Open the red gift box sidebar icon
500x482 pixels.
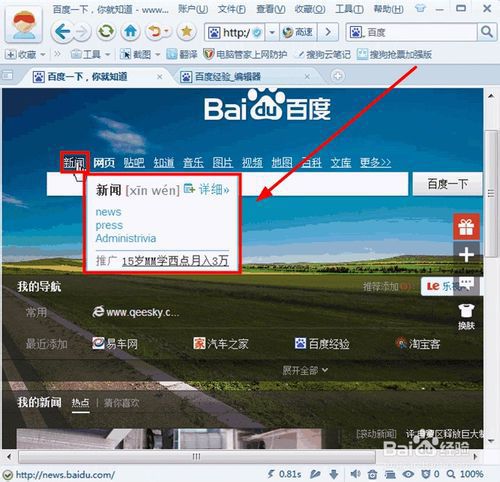click(466, 227)
